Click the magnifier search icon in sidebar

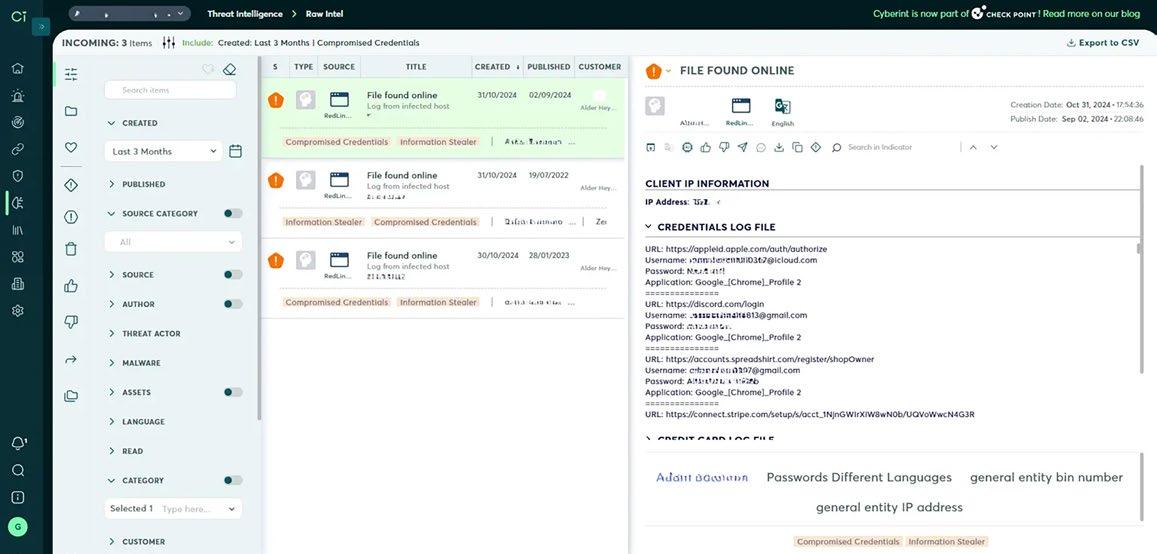tap(18, 471)
